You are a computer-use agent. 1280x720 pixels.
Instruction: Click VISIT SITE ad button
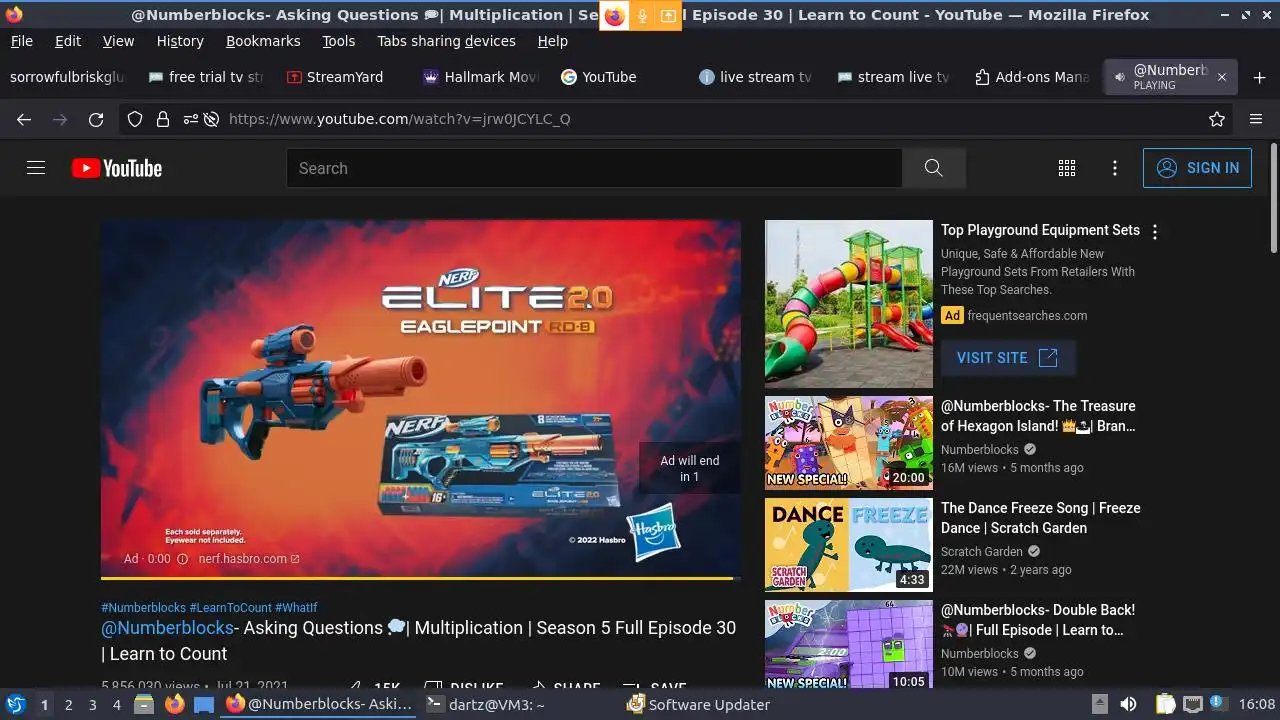pyautogui.click(x=1008, y=358)
